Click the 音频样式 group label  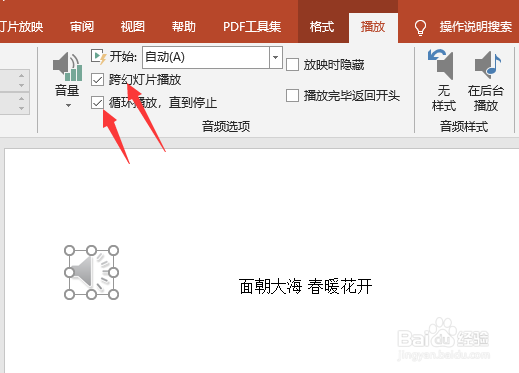click(x=464, y=127)
